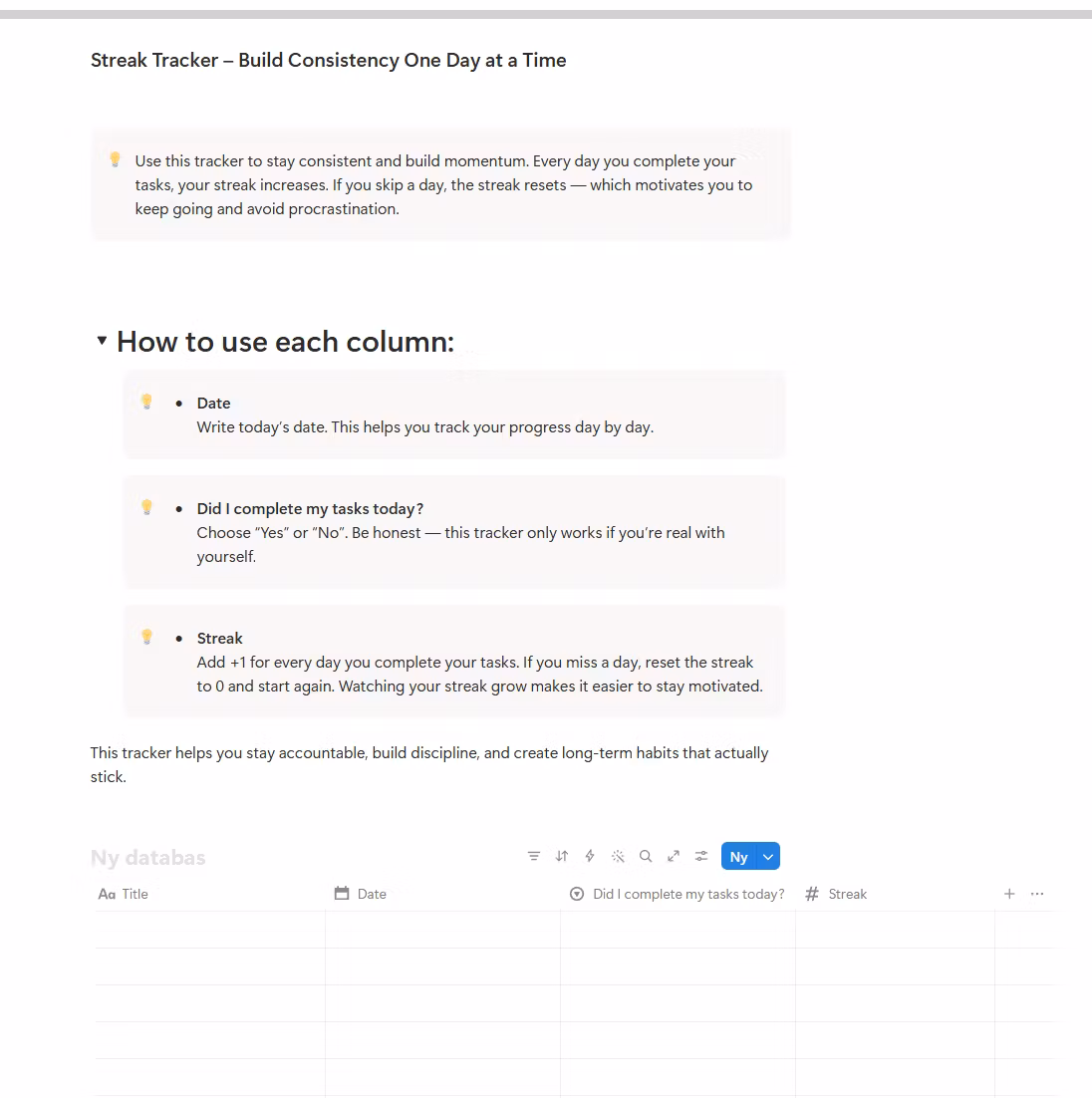Open 'Did I complete my tasks today?' column header

pyautogui.click(x=679, y=894)
